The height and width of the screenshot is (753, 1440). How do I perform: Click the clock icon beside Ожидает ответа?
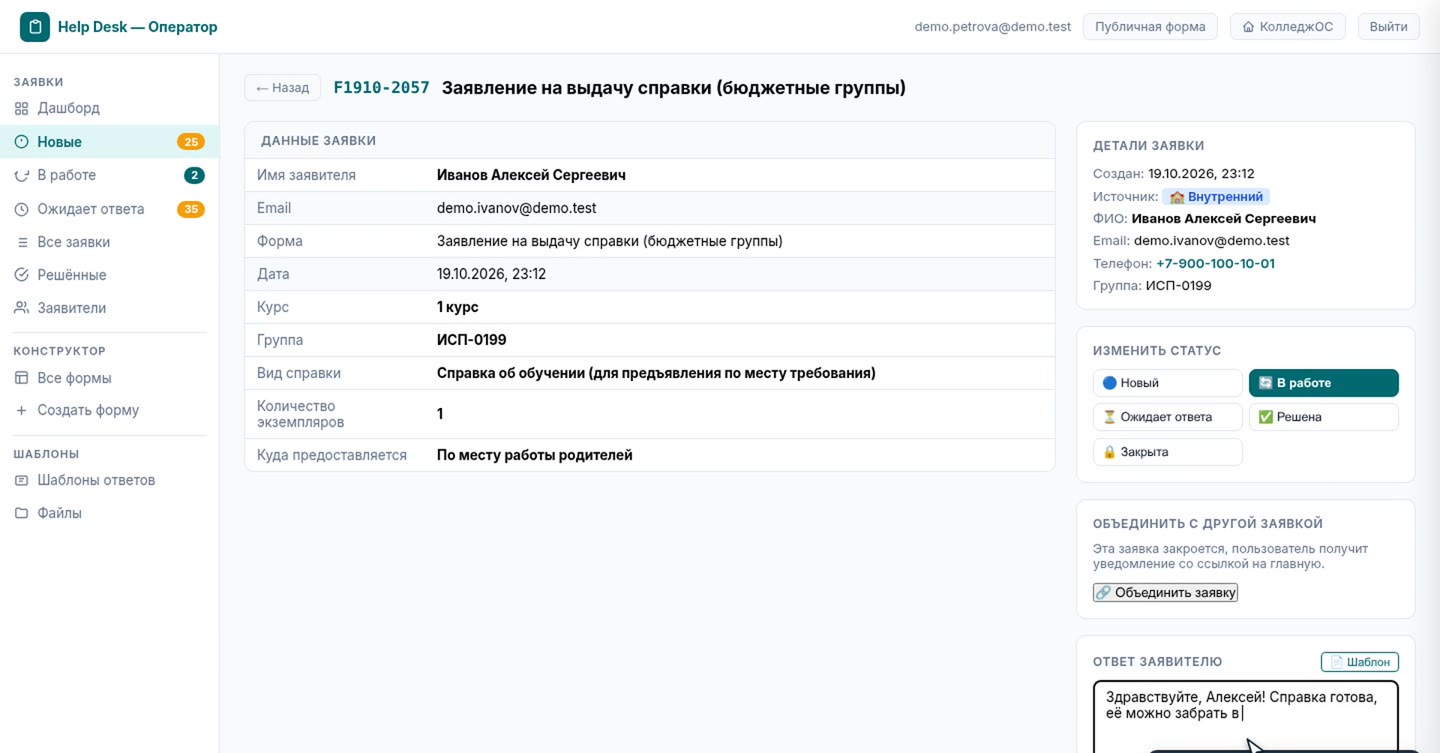click(x=21, y=209)
